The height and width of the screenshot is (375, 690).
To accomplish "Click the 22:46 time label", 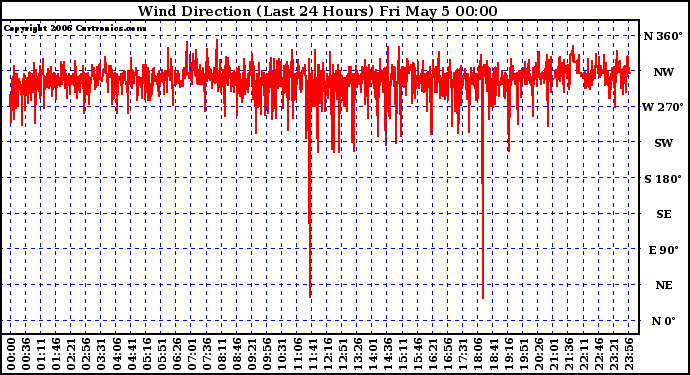I will [598, 354].
